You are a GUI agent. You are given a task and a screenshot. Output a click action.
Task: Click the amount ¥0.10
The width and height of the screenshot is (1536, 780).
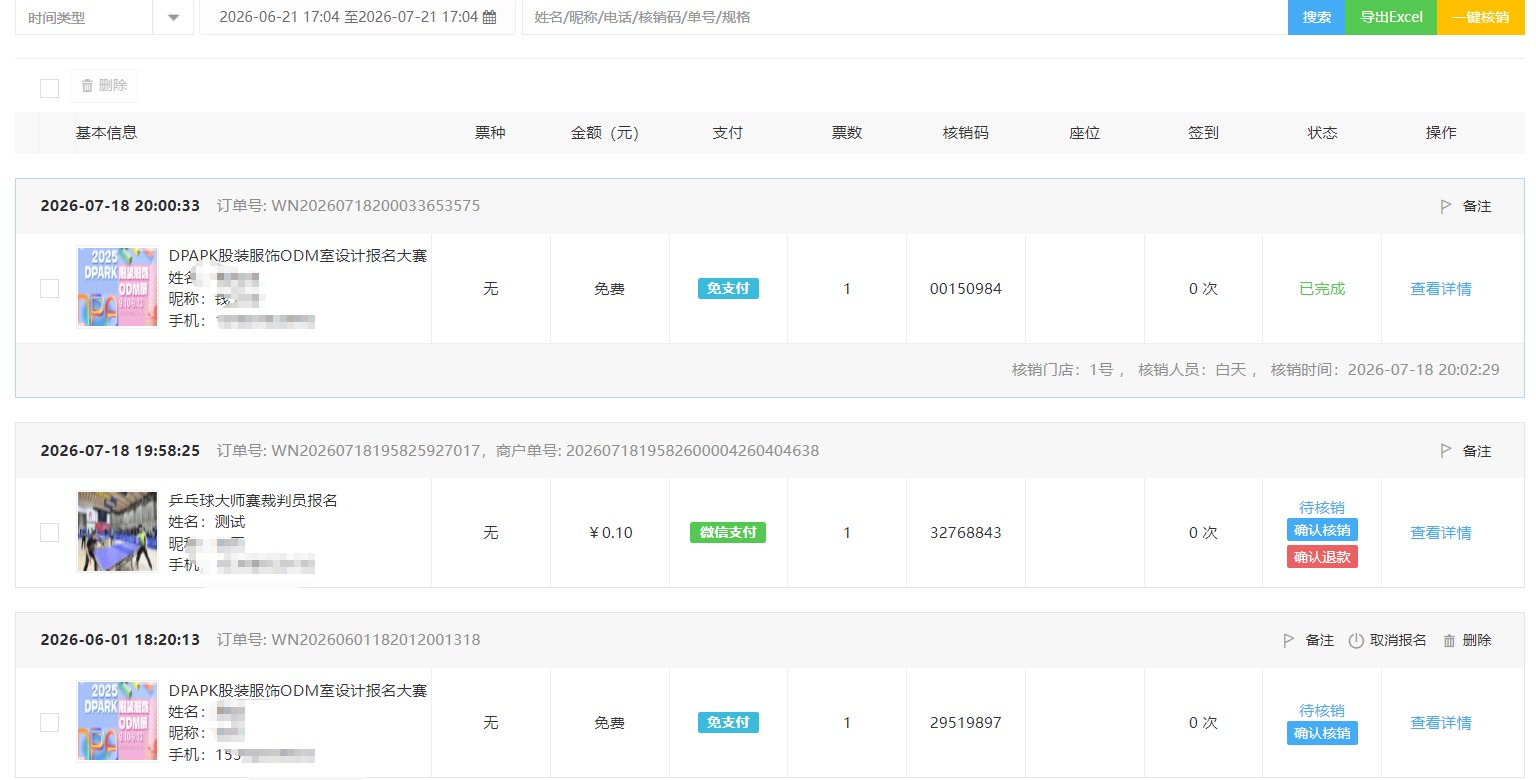tap(611, 533)
